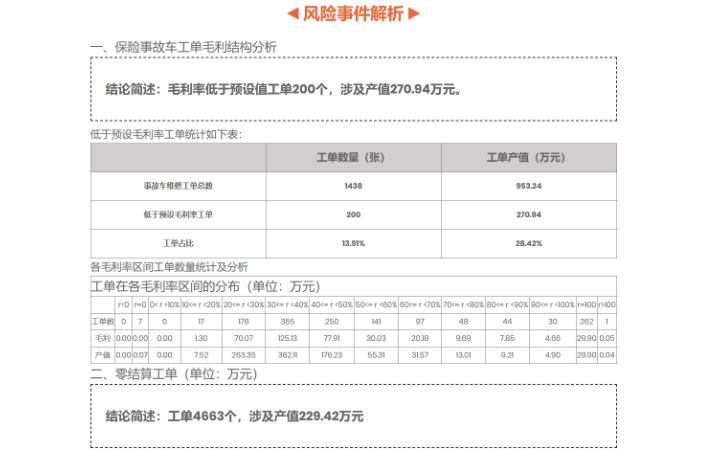
Task: Click the 工单数 value 262 under r=100
Action: (x=587, y=321)
